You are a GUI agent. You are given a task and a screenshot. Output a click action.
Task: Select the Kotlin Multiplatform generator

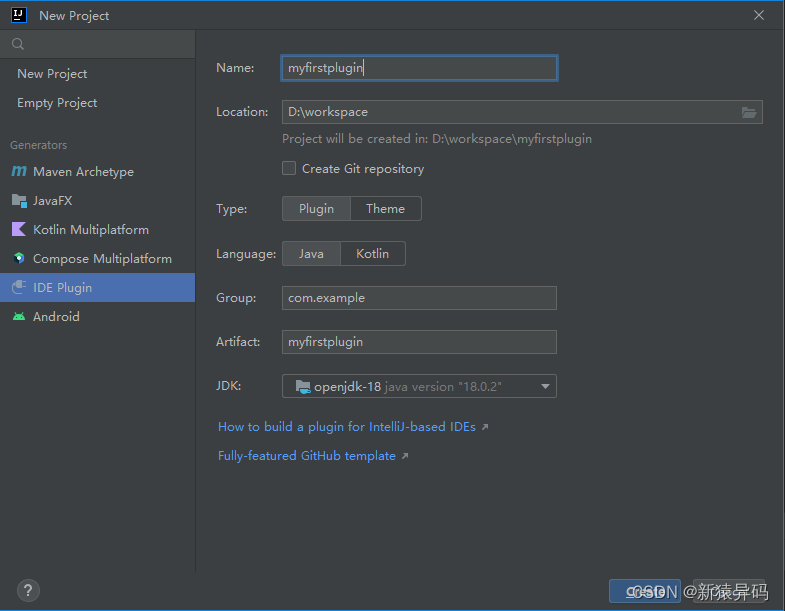[x=98, y=229]
